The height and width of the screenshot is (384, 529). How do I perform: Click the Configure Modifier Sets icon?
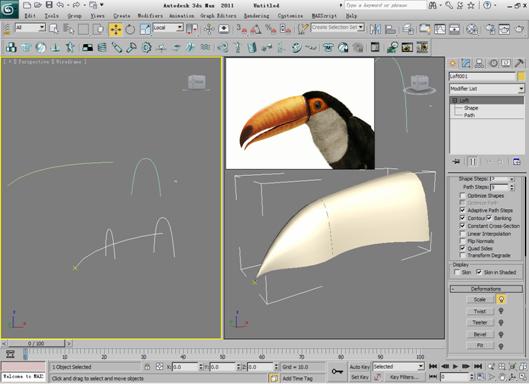pos(517,162)
